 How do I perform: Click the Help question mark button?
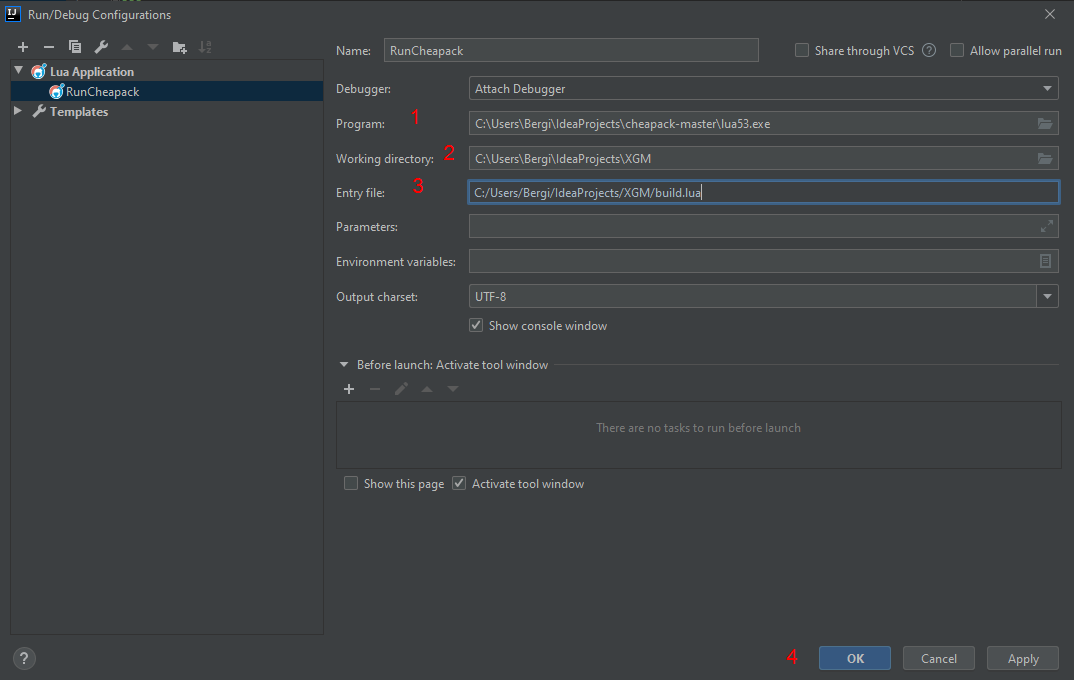click(25, 658)
